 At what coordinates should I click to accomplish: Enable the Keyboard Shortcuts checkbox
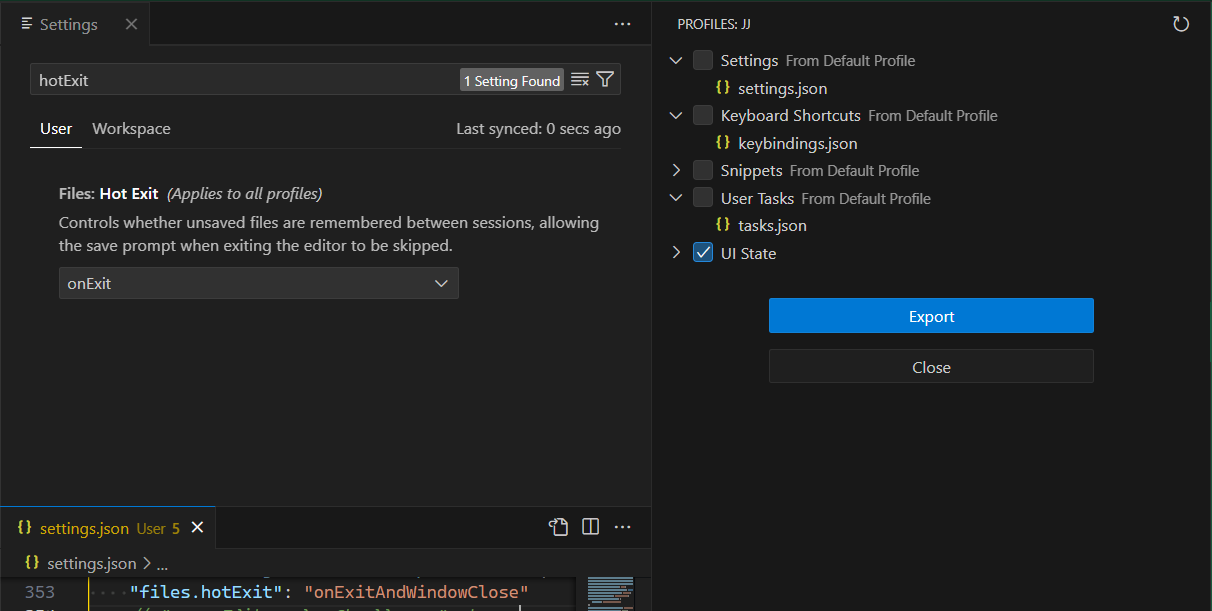pyautogui.click(x=702, y=115)
